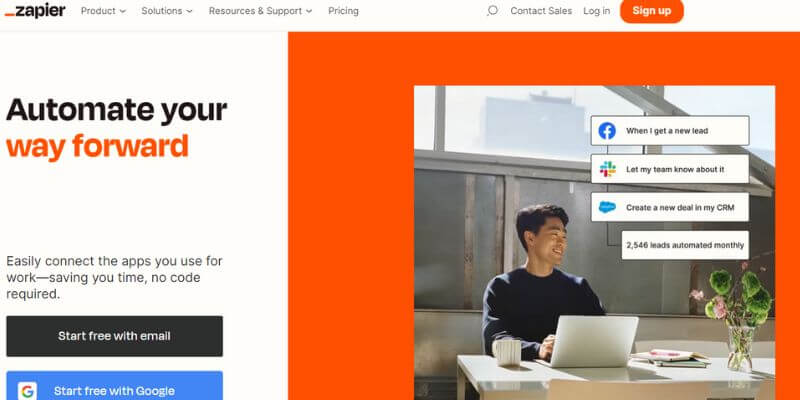The width and height of the screenshot is (800, 400).
Task: Click the Zapier logo
Action: click(x=35, y=11)
